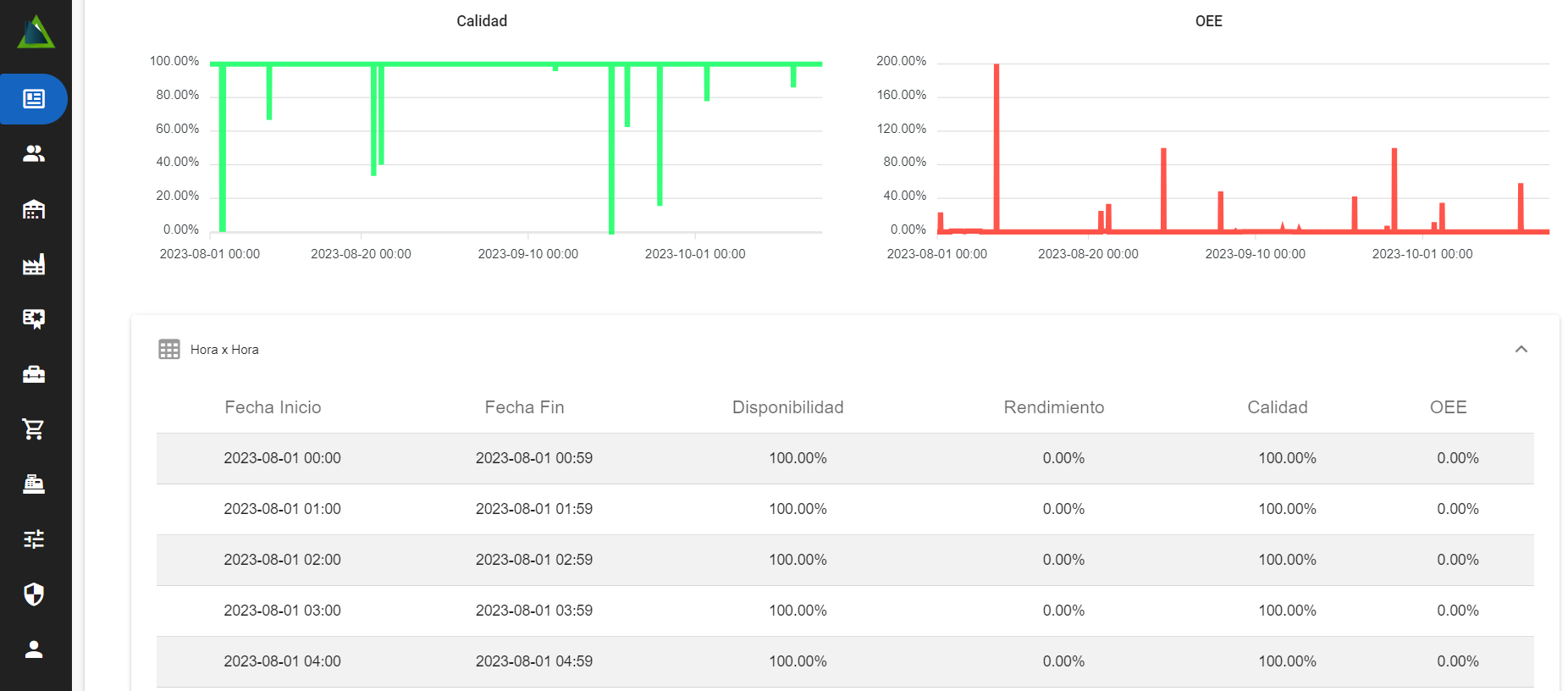Collapse the Hora x Hora panel
Image resolution: width=1568 pixels, height=691 pixels.
coord(1521,349)
